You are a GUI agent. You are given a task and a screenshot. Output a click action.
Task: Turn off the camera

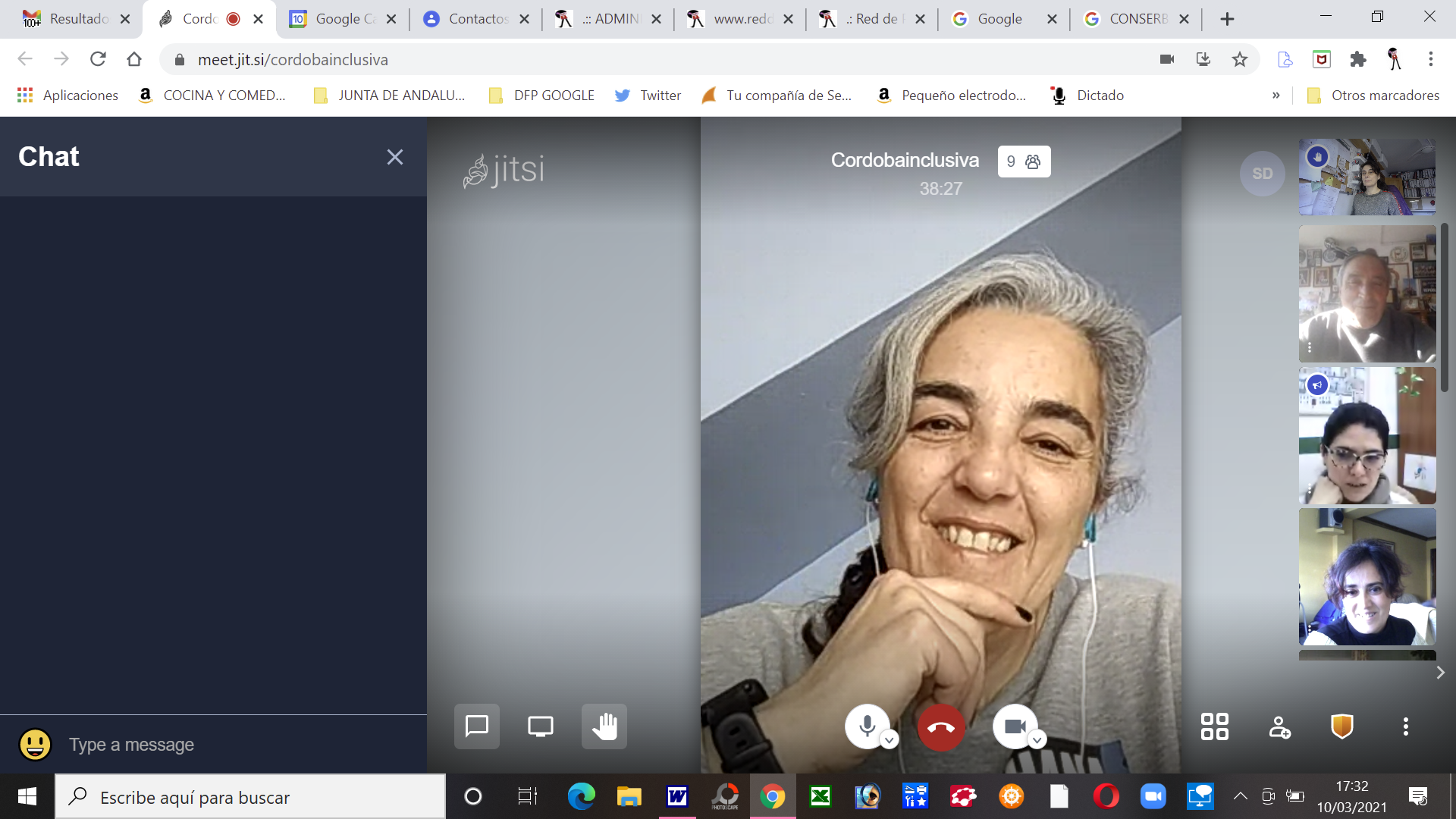(x=1015, y=726)
